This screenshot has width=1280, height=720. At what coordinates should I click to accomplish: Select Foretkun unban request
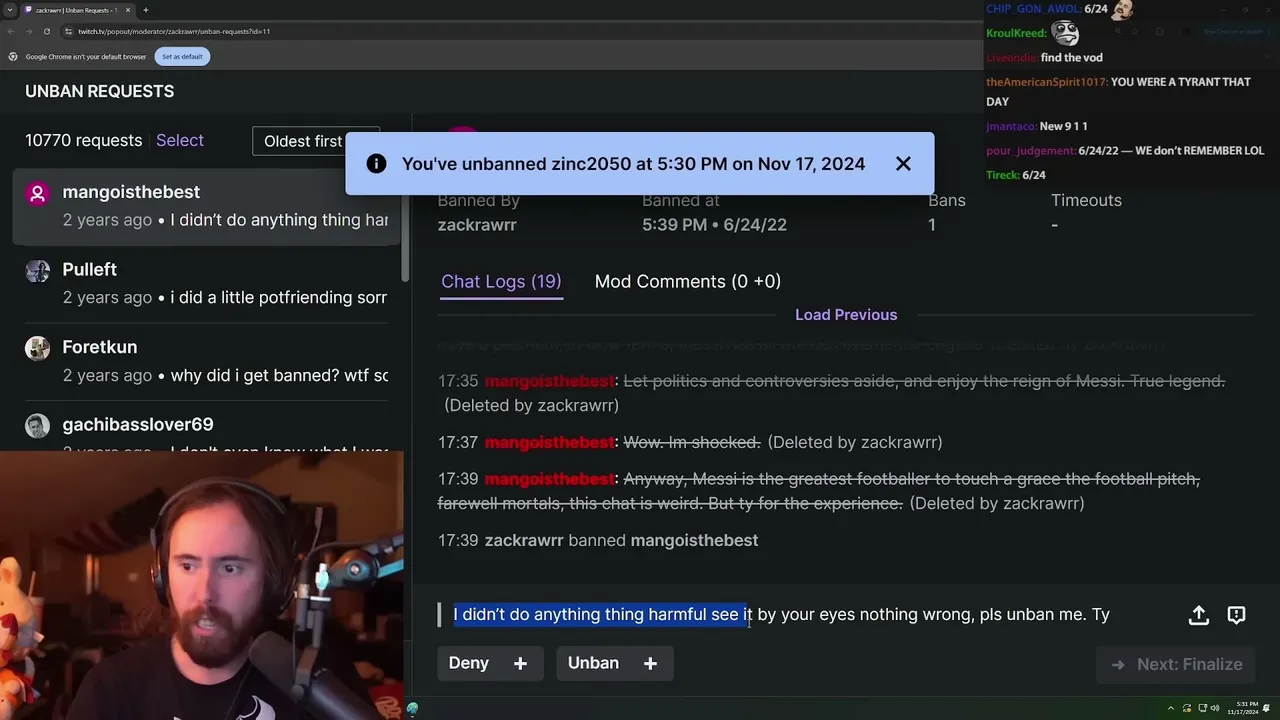click(206, 361)
